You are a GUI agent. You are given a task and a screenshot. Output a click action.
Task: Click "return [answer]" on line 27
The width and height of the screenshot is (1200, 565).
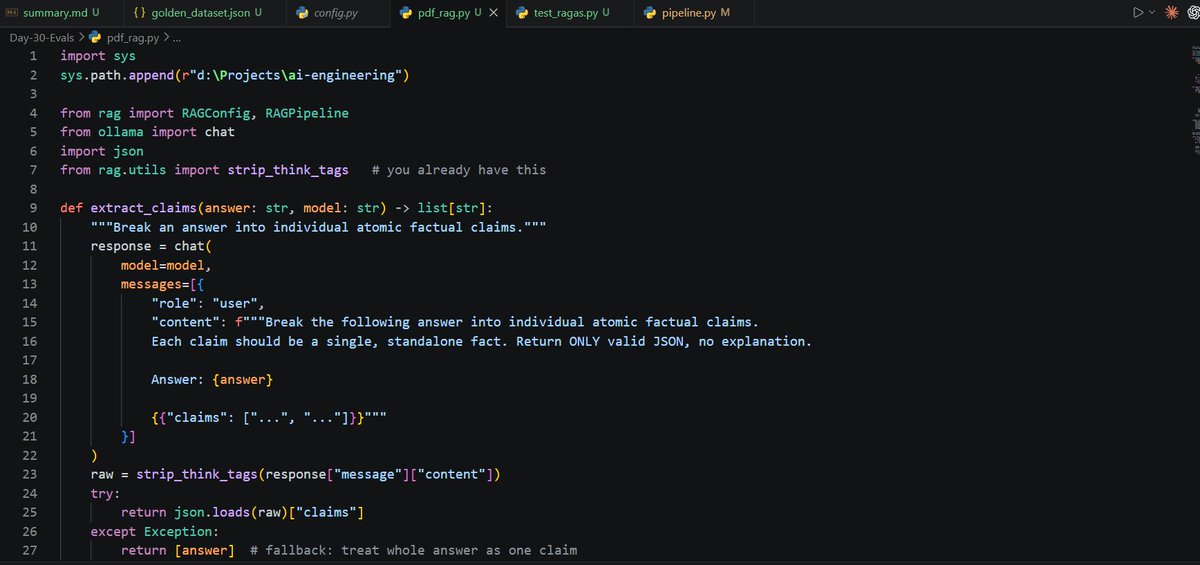[x=178, y=550]
